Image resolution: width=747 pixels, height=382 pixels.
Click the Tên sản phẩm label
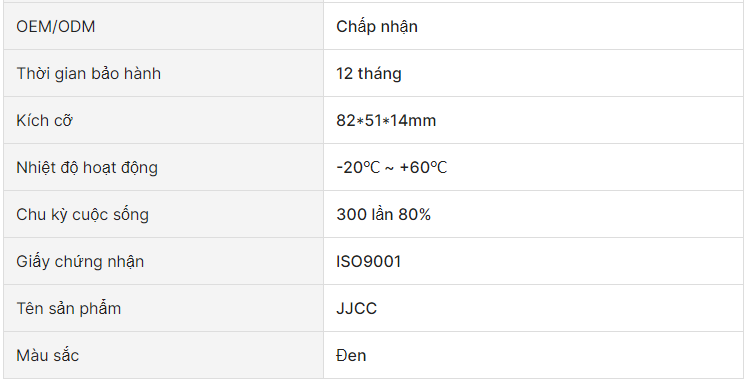point(69,308)
